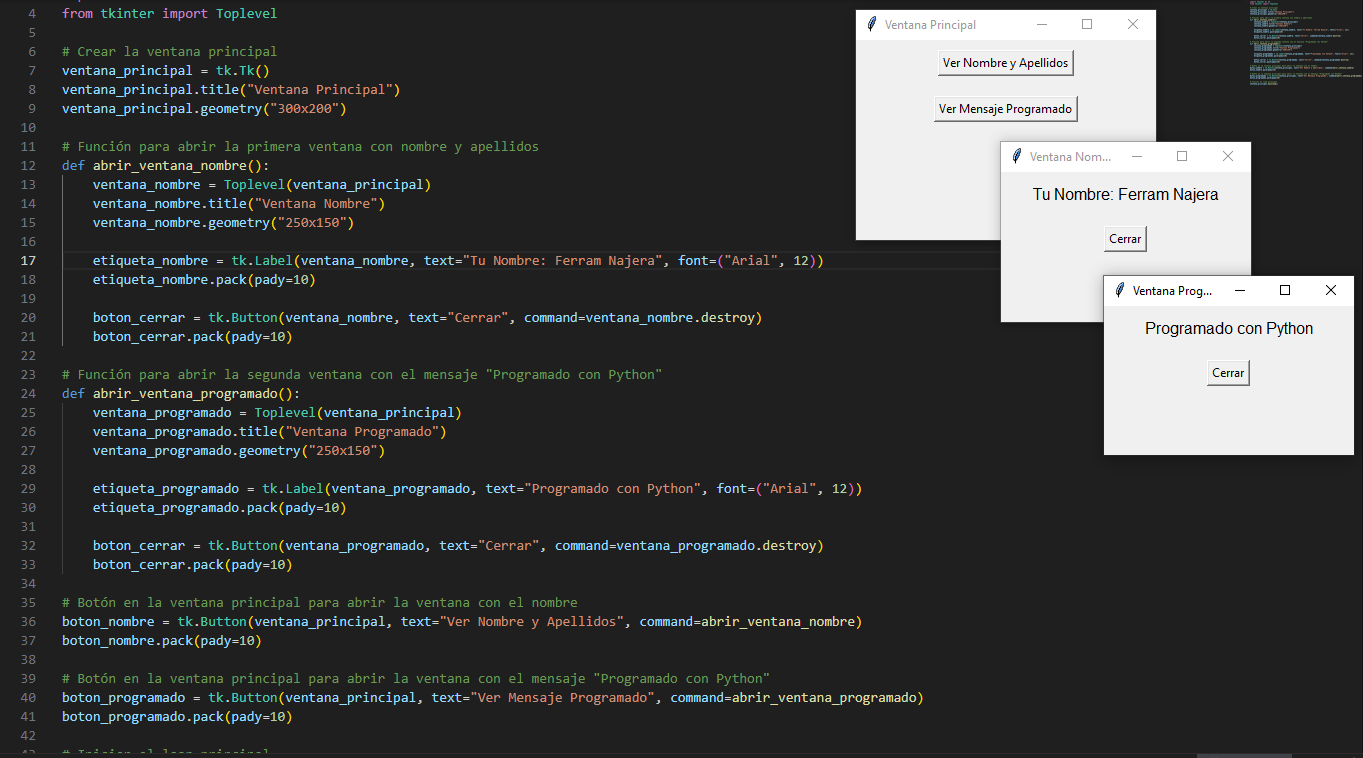Click line number 17 in the gutter
This screenshot has height=758, width=1363.
pos(28,261)
